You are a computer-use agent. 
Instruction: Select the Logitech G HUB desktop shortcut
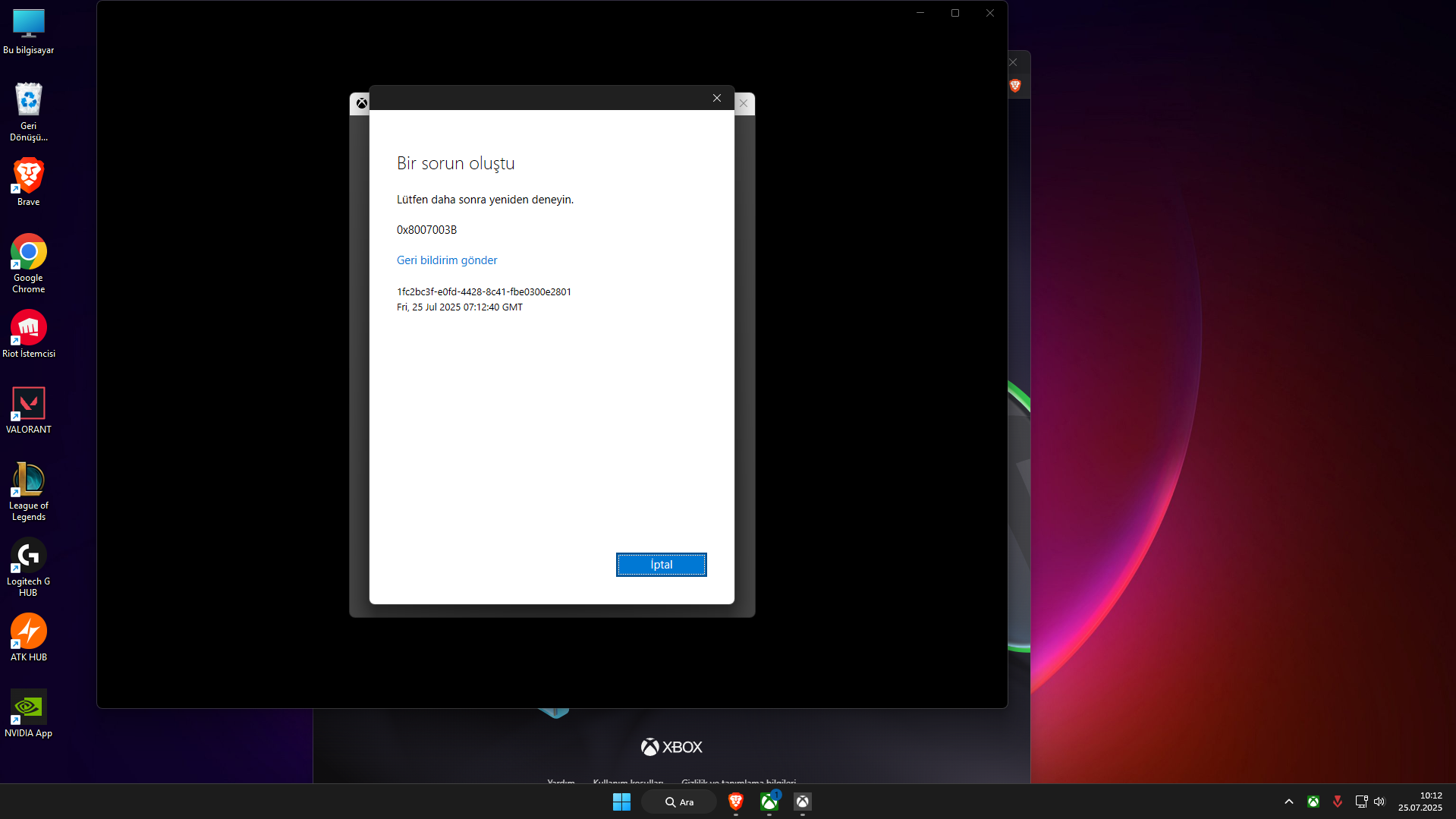[x=29, y=567]
